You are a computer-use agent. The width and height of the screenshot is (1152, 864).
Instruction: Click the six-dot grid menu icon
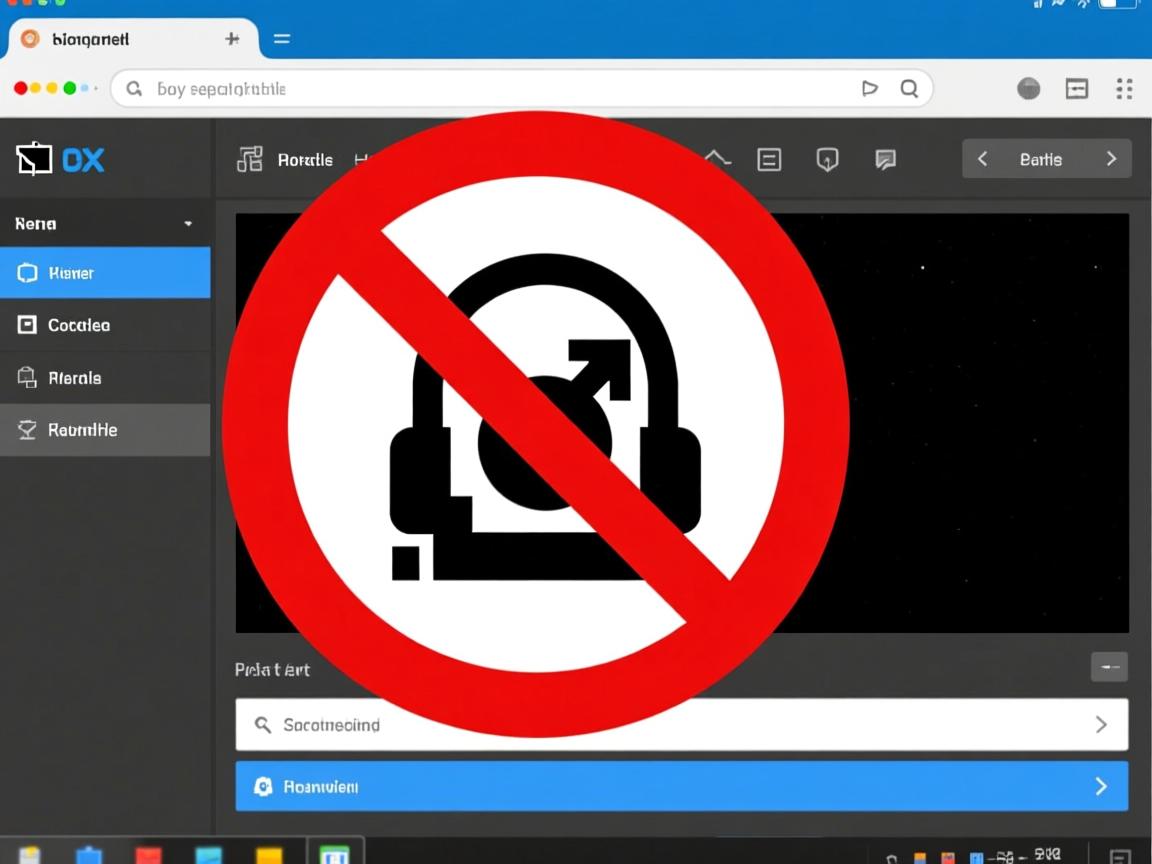(x=1124, y=89)
